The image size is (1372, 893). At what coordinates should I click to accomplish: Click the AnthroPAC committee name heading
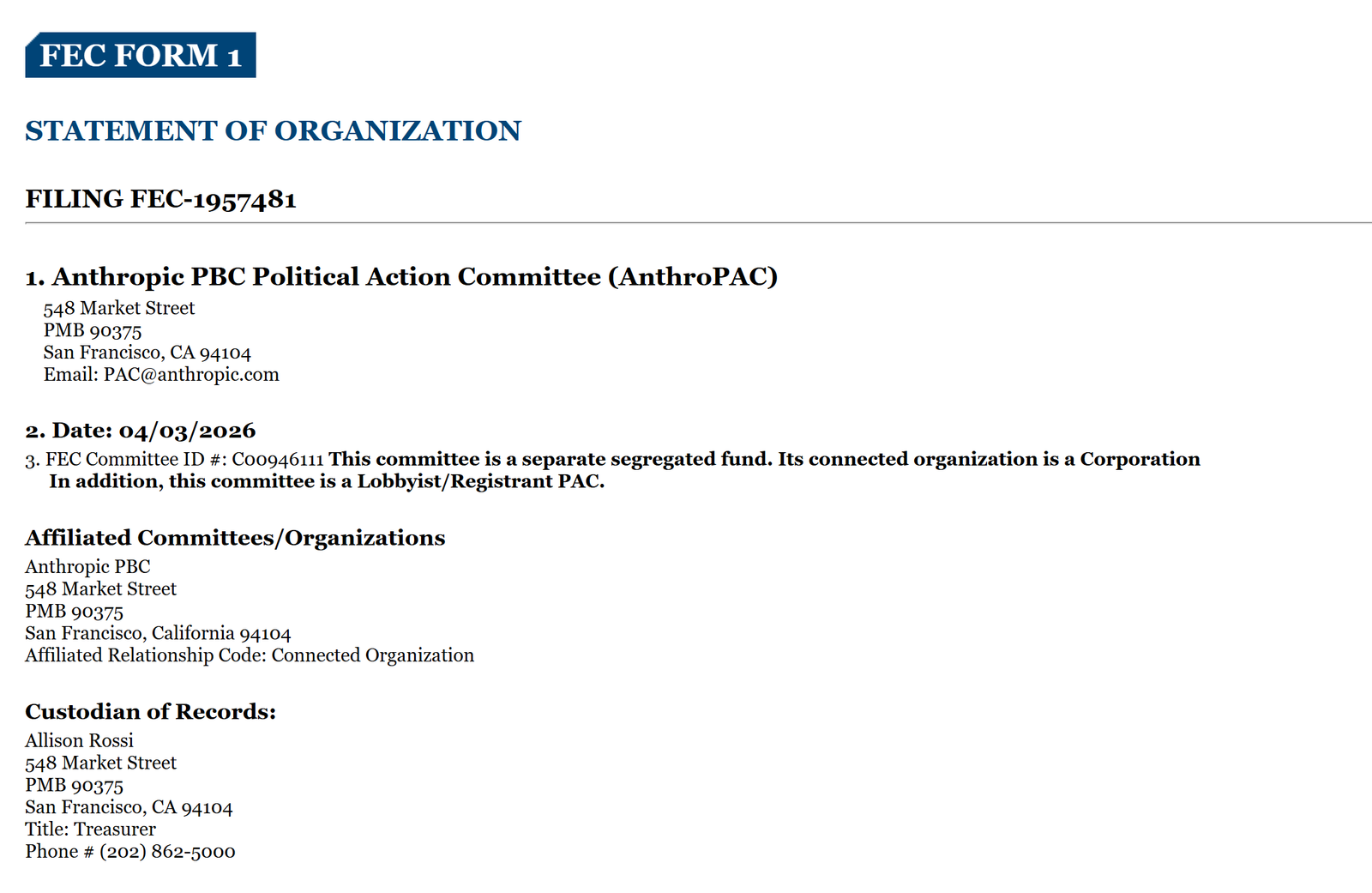coord(401,276)
